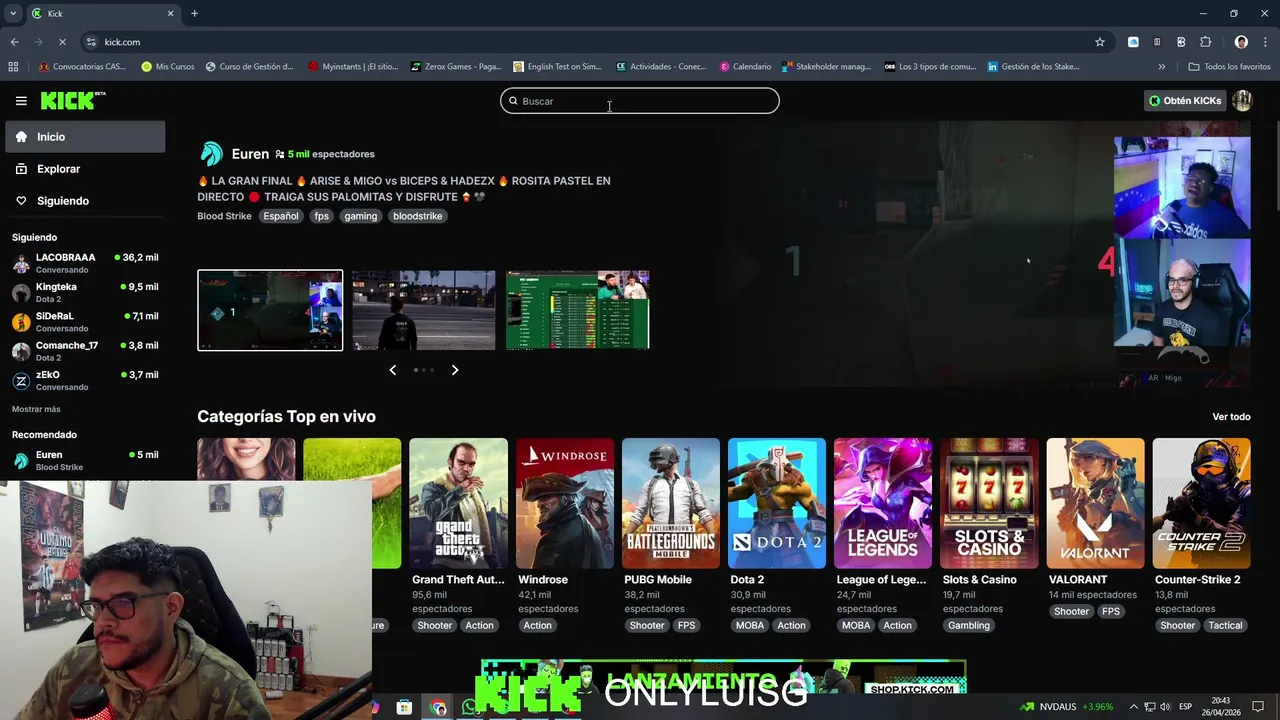Open SiDeRaL's channel in Siguiendo
The height and width of the screenshot is (720, 1280).
pos(85,322)
